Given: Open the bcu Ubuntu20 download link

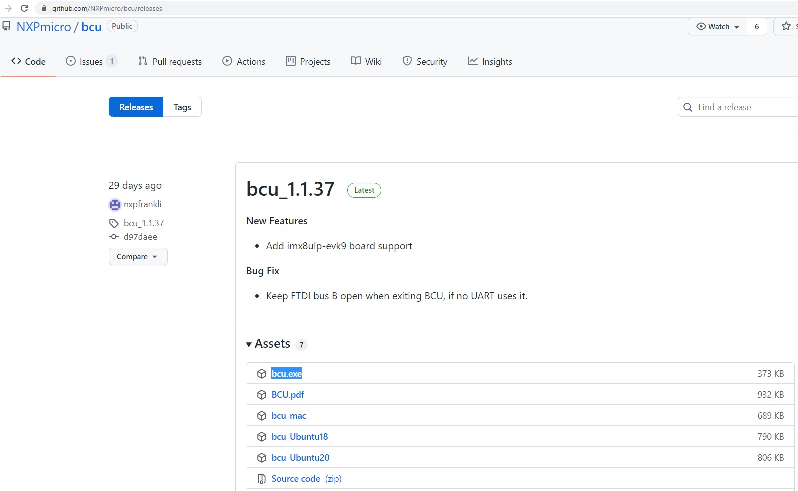Looking at the screenshot, I should click(300, 458).
